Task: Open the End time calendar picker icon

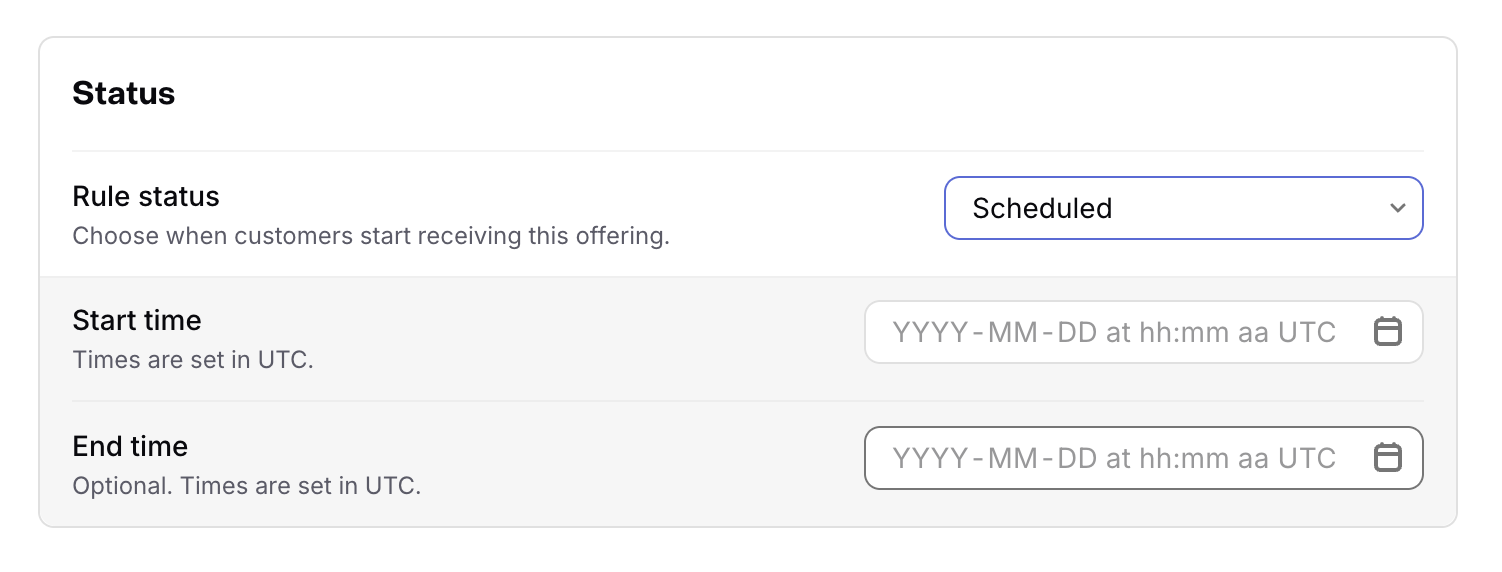Action: tap(1387, 458)
